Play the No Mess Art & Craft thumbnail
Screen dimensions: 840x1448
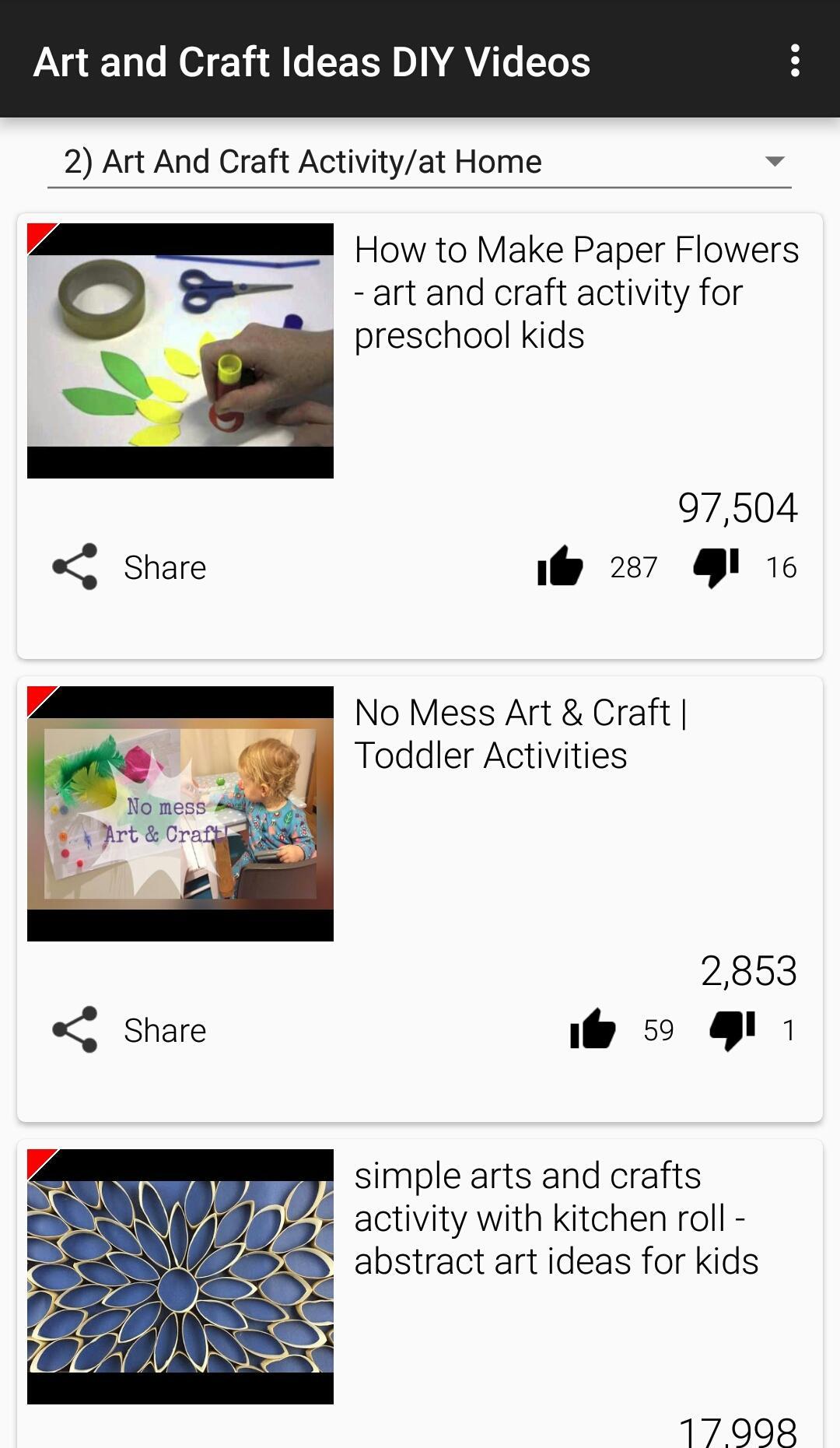pos(180,814)
